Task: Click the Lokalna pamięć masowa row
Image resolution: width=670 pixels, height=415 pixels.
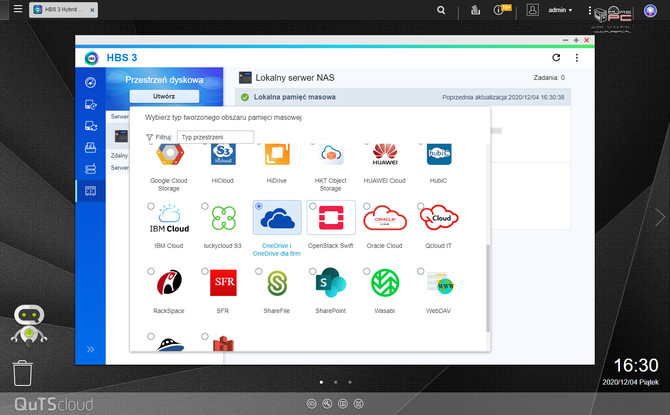Action: (x=403, y=97)
